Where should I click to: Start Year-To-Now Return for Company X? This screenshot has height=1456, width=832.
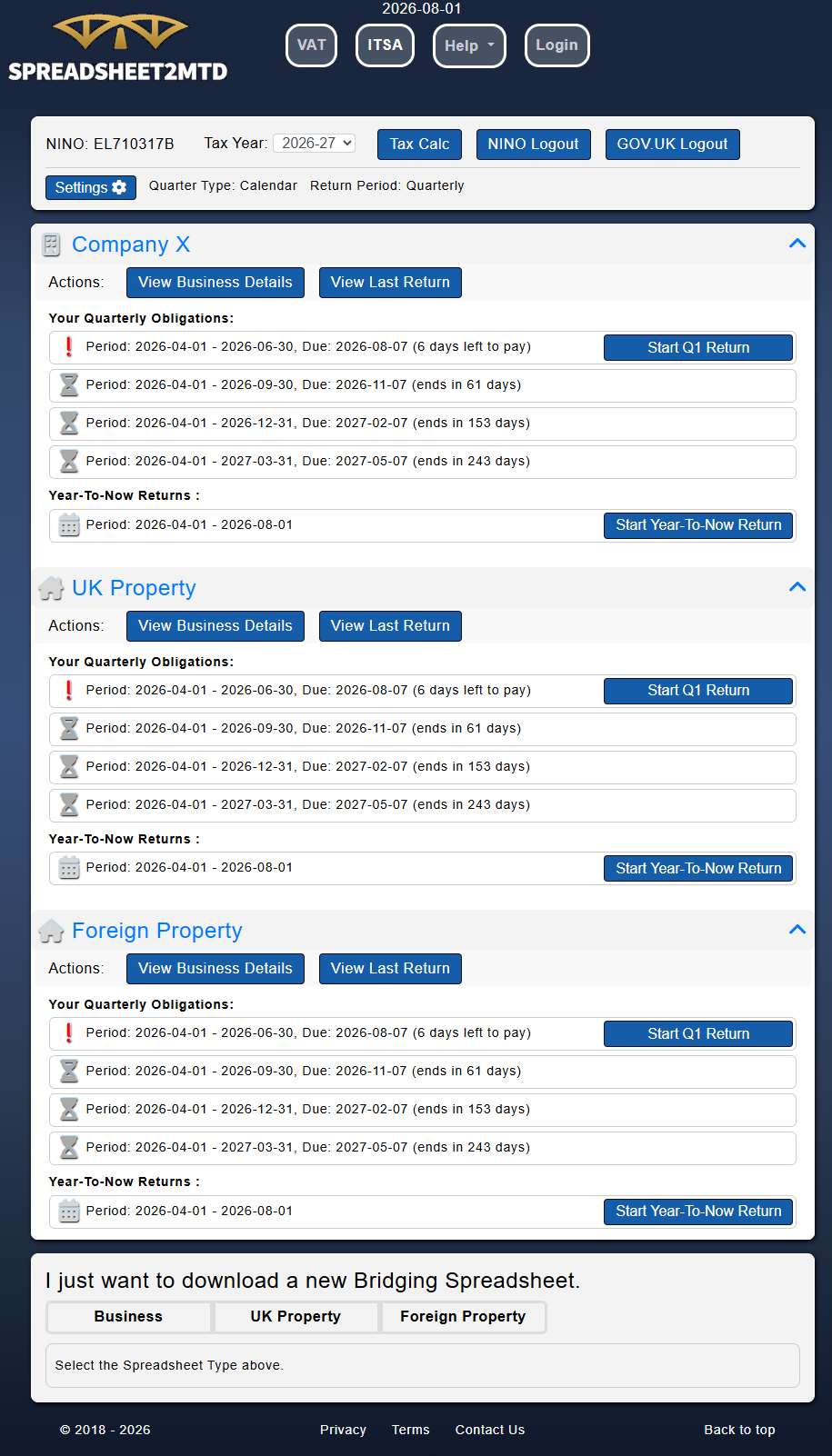tap(698, 525)
